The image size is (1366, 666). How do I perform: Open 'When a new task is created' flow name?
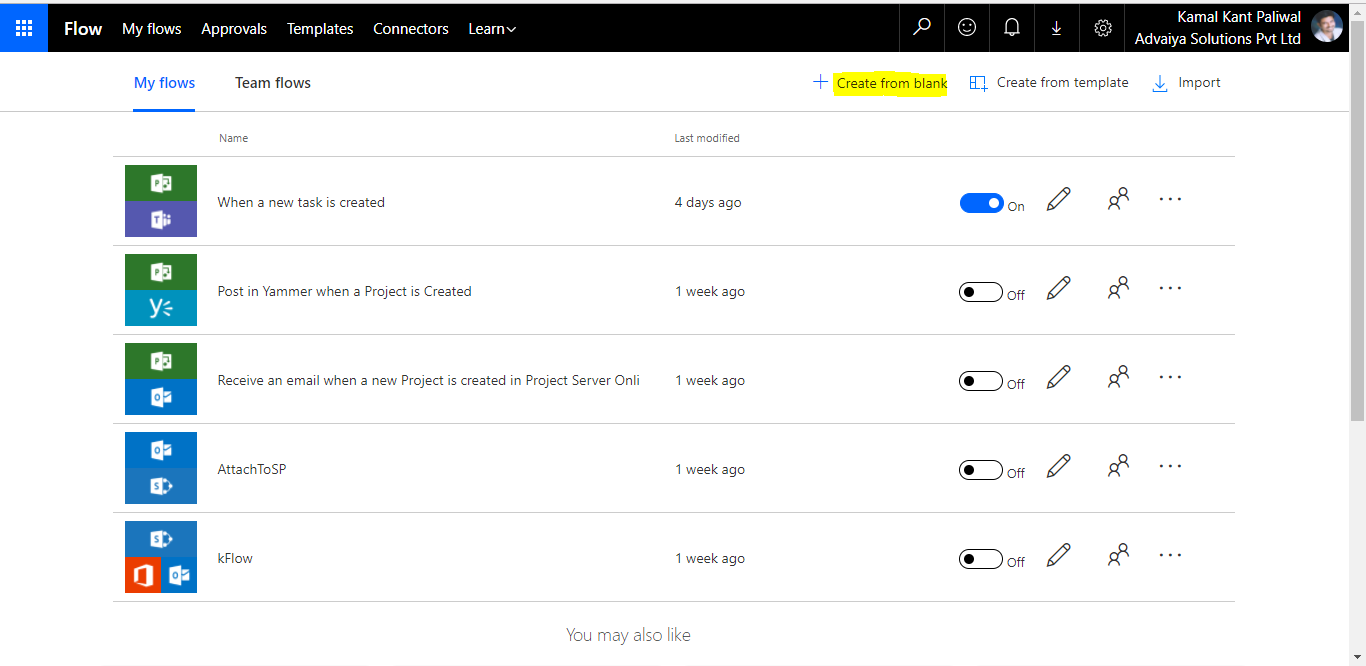(x=301, y=202)
